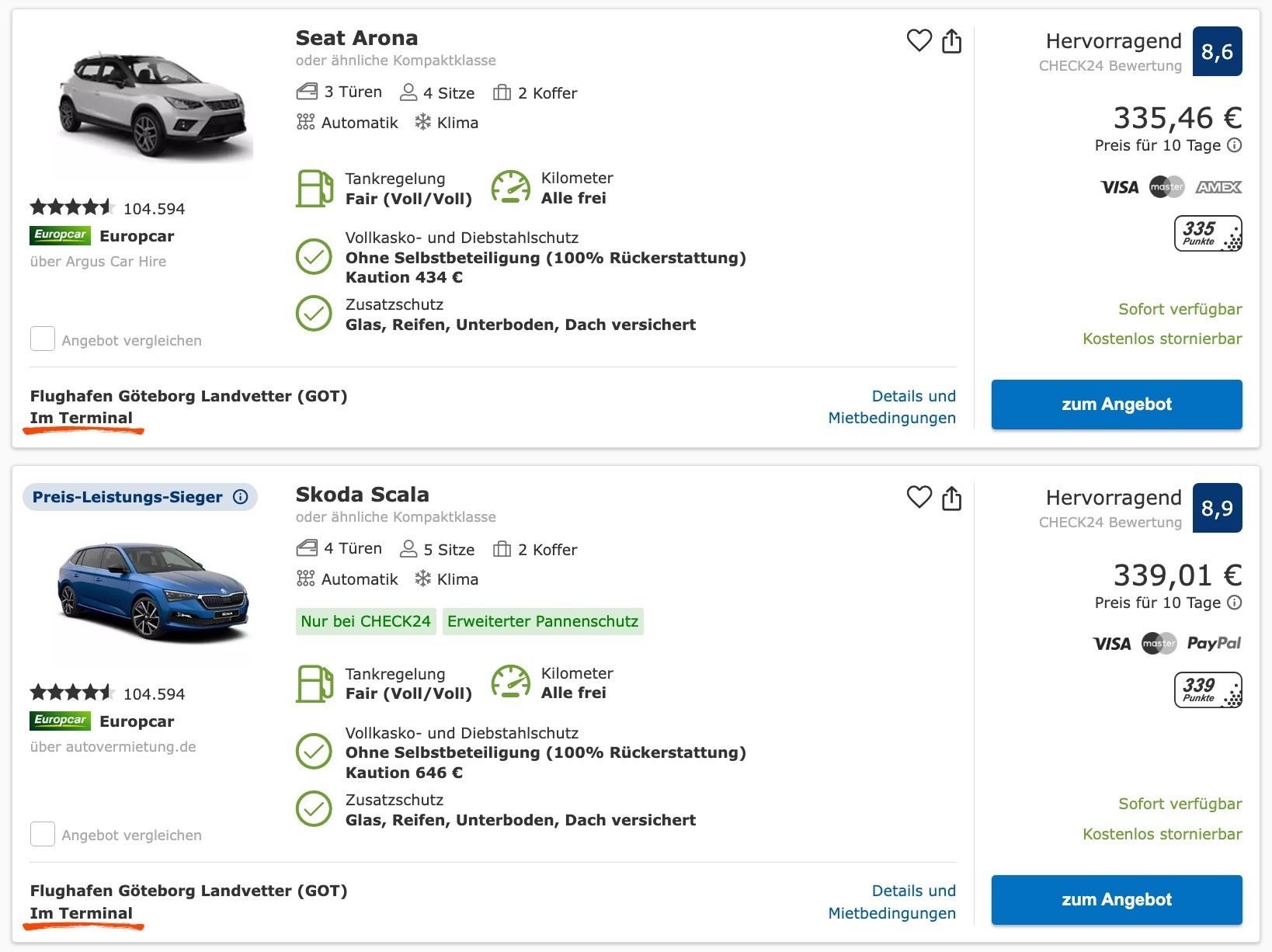
Task: Open price info icon for 335,46 € offer
Action: coord(1234,145)
